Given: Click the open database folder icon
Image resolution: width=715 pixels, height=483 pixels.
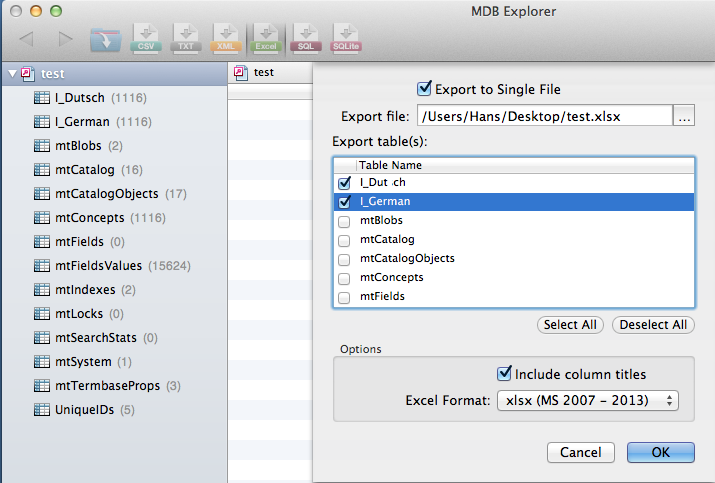Looking at the screenshot, I should 105,39.
